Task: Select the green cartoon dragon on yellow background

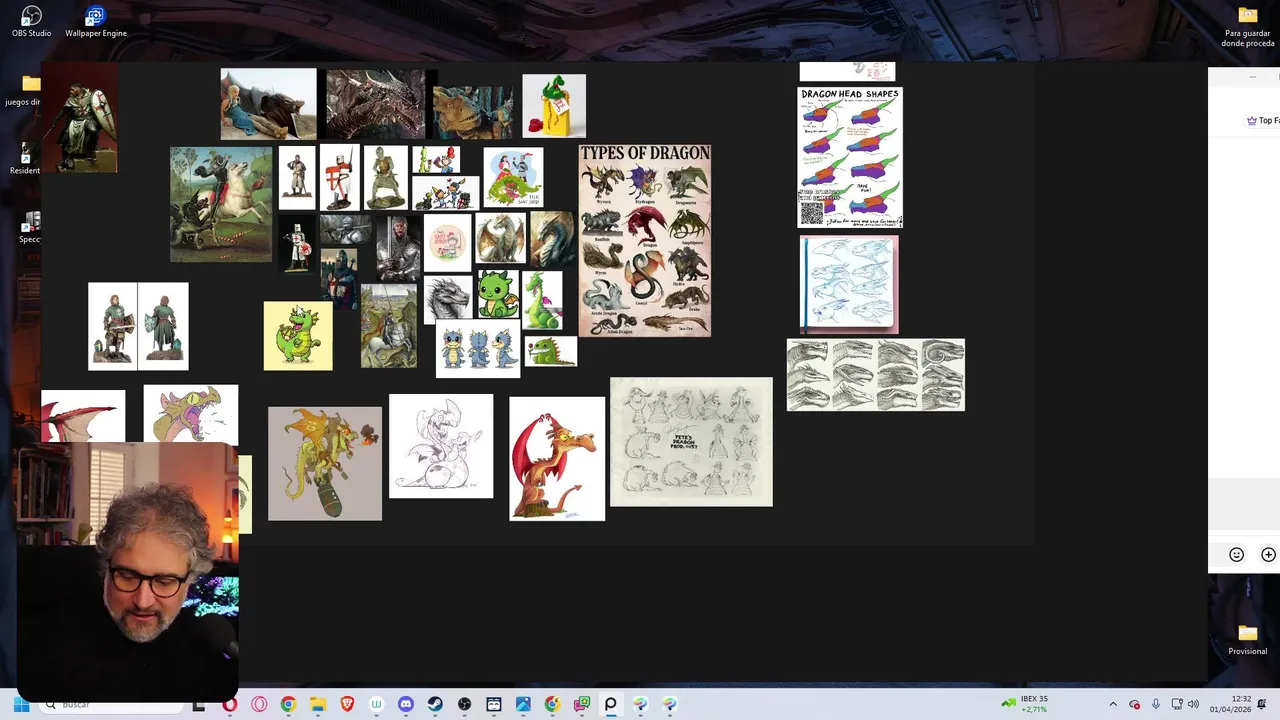Action: (x=298, y=336)
